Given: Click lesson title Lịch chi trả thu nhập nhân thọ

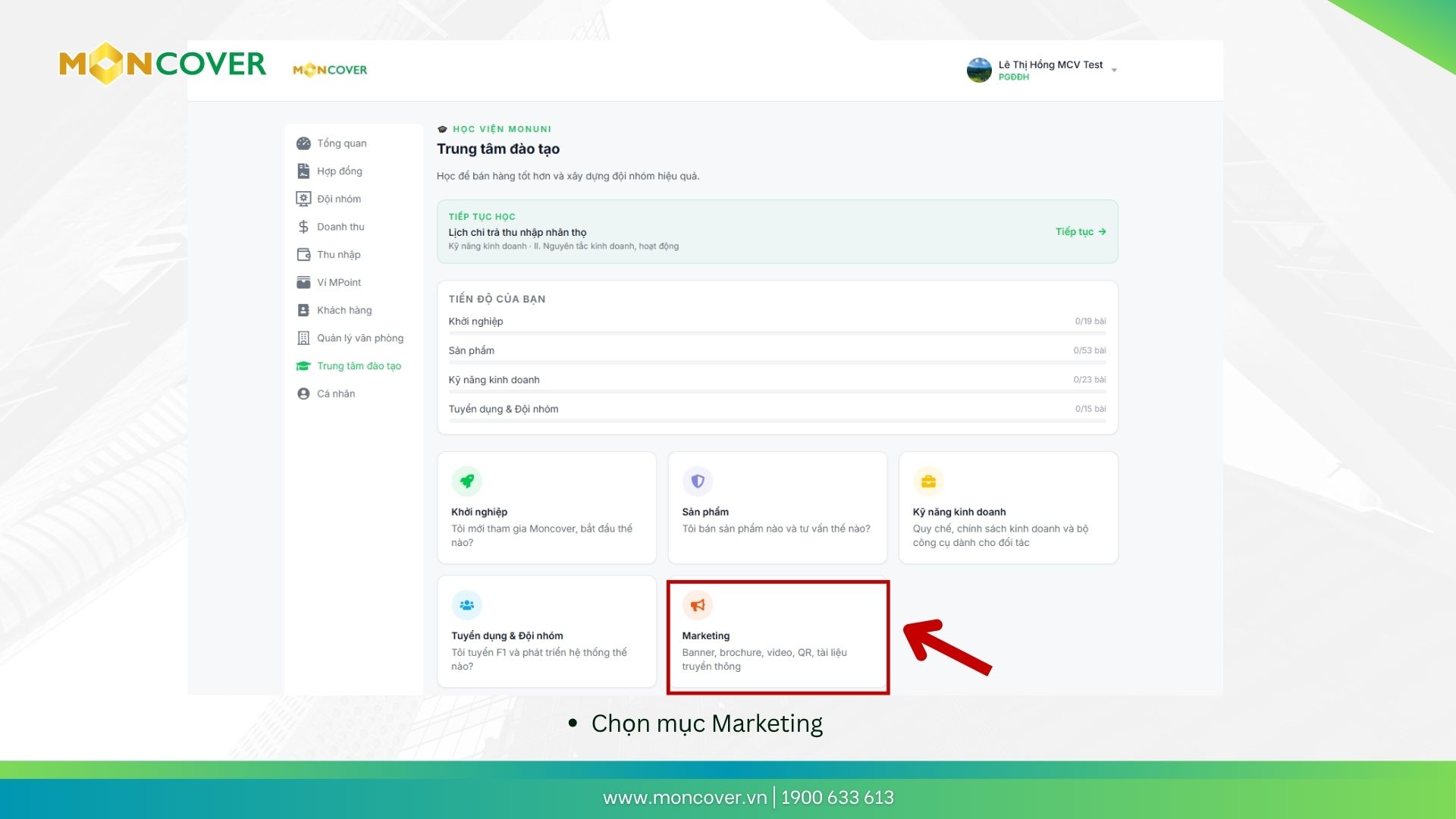Looking at the screenshot, I should point(517,232).
